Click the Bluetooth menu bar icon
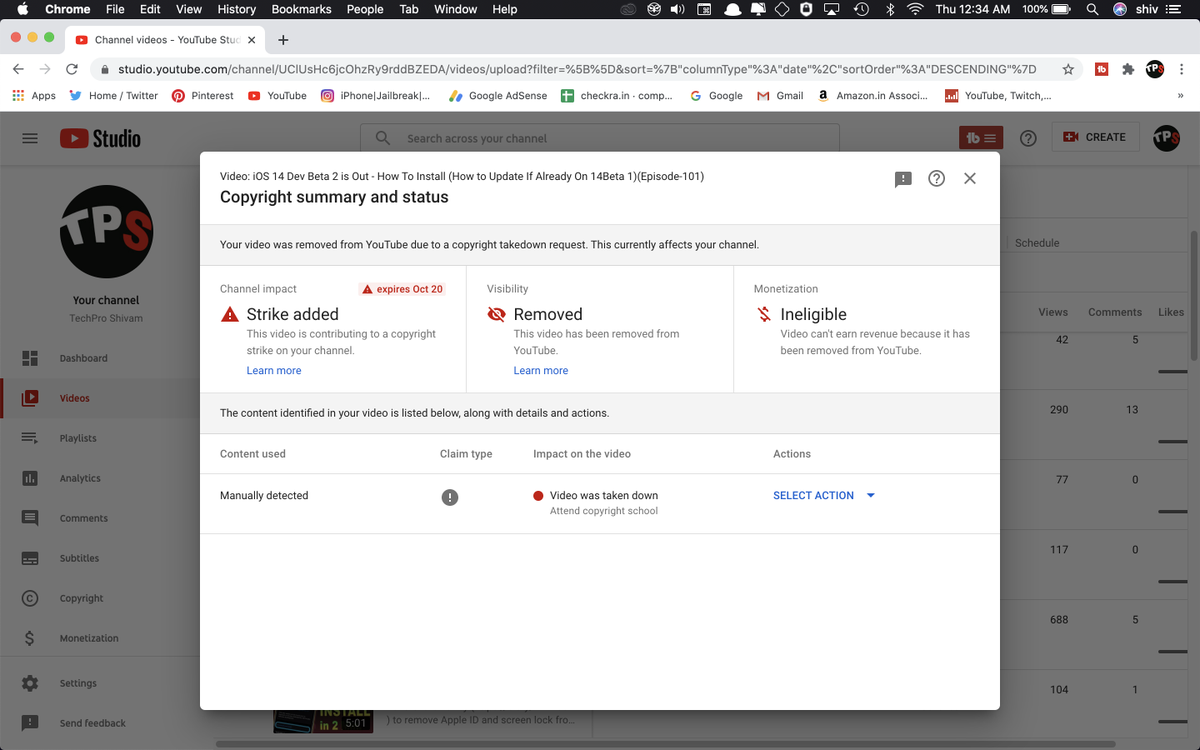The height and width of the screenshot is (750, 1200). click(x=890, y=9)
